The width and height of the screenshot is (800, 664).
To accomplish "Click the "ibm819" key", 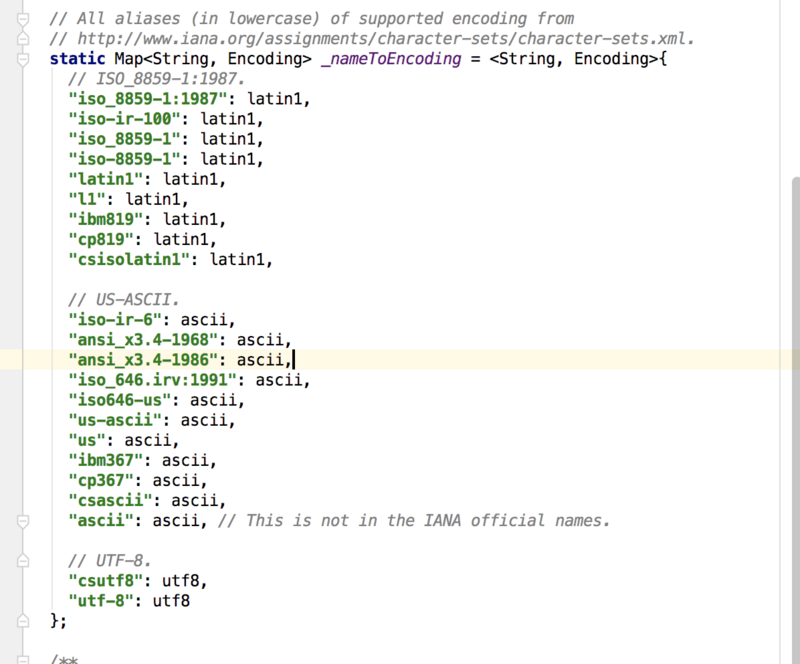I will click(106, 219).
